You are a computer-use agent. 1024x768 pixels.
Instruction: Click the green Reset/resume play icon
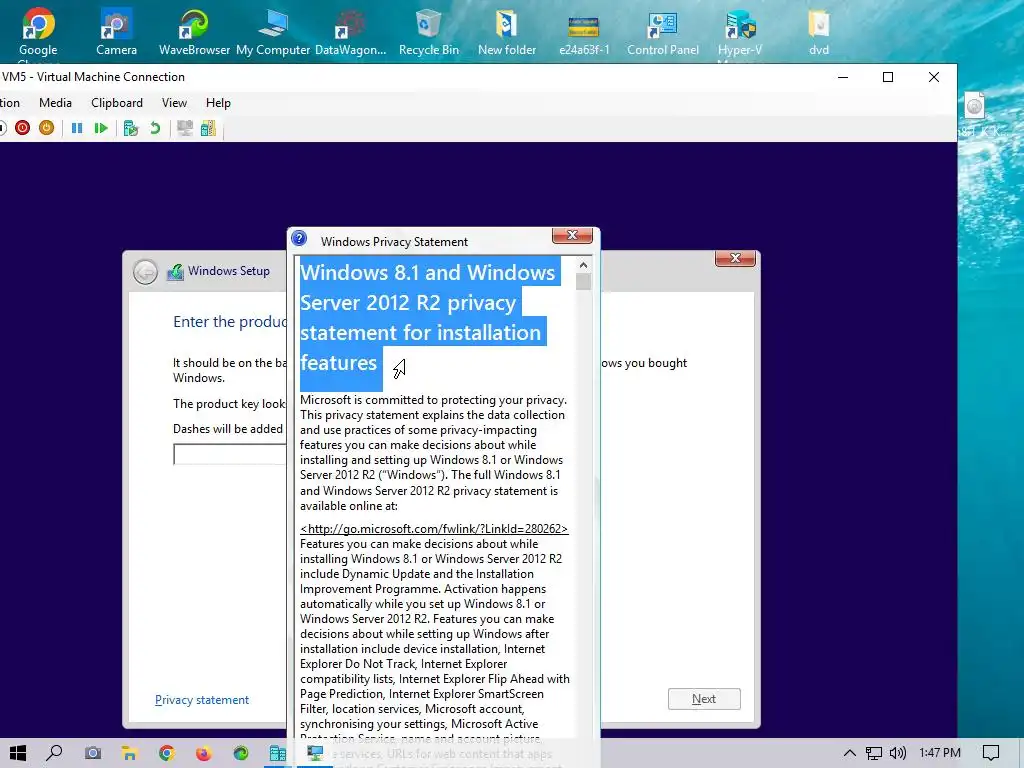pyautogui.click(x=101, y=128)
